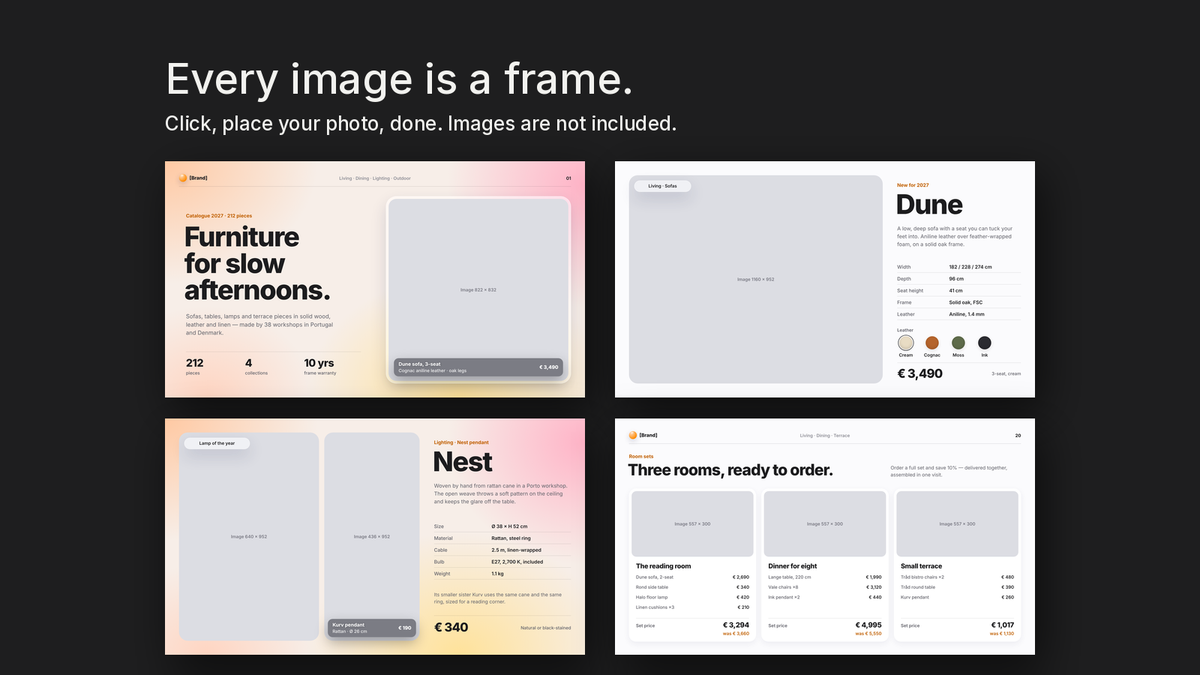
Task: Click the 'Dune sofa, 3-seat' caption bar
Action: 478,367
